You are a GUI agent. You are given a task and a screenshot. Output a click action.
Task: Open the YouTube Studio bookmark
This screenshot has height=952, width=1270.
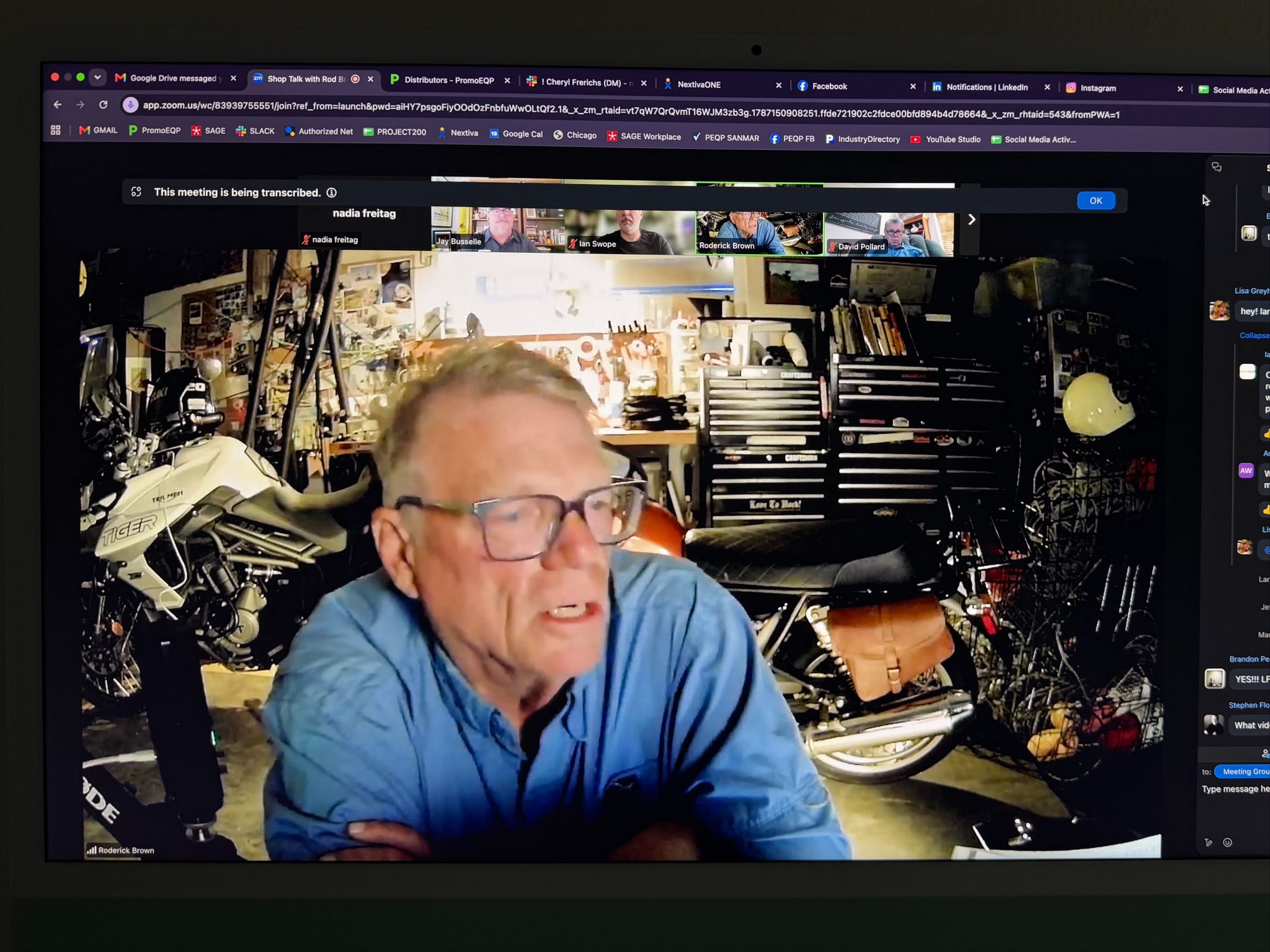945,139
